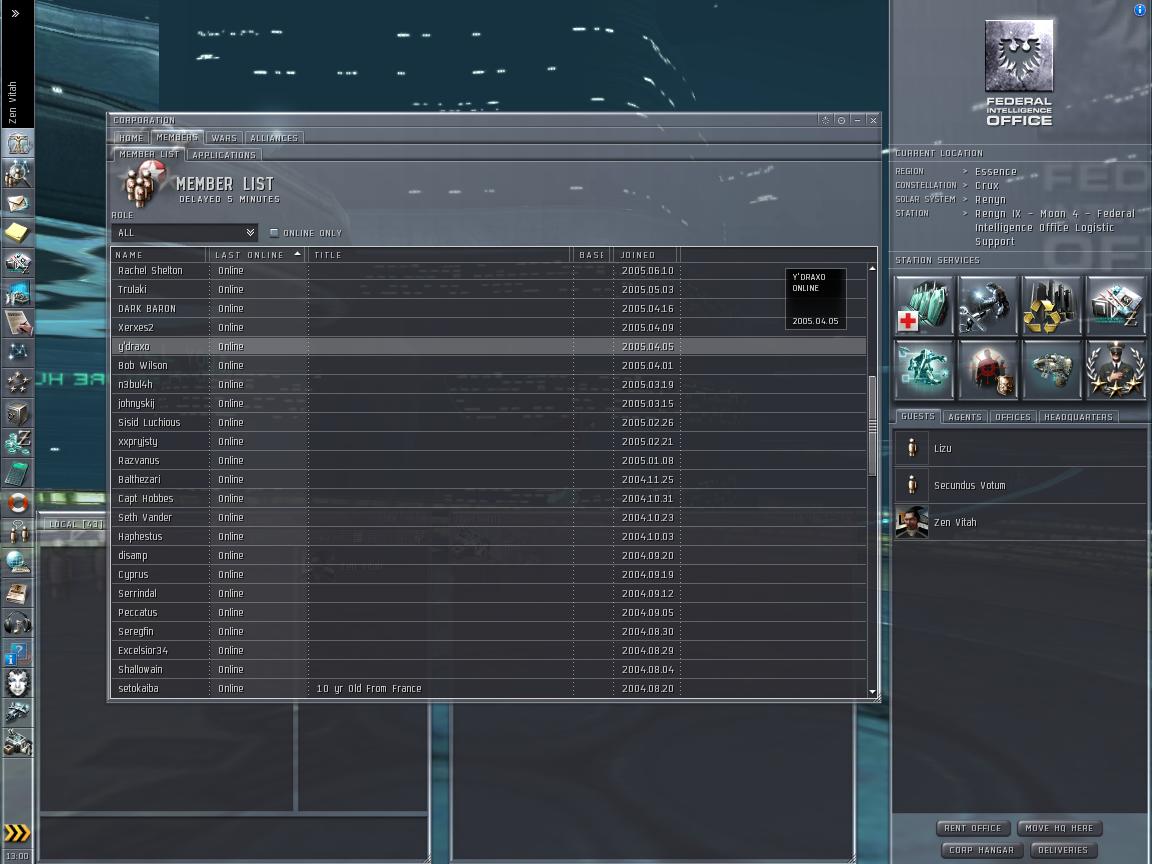The image size is (1152, 864).
Task: Open the character sheet sidebar icon
Action: pyautogui.click(x=18, y=143)
